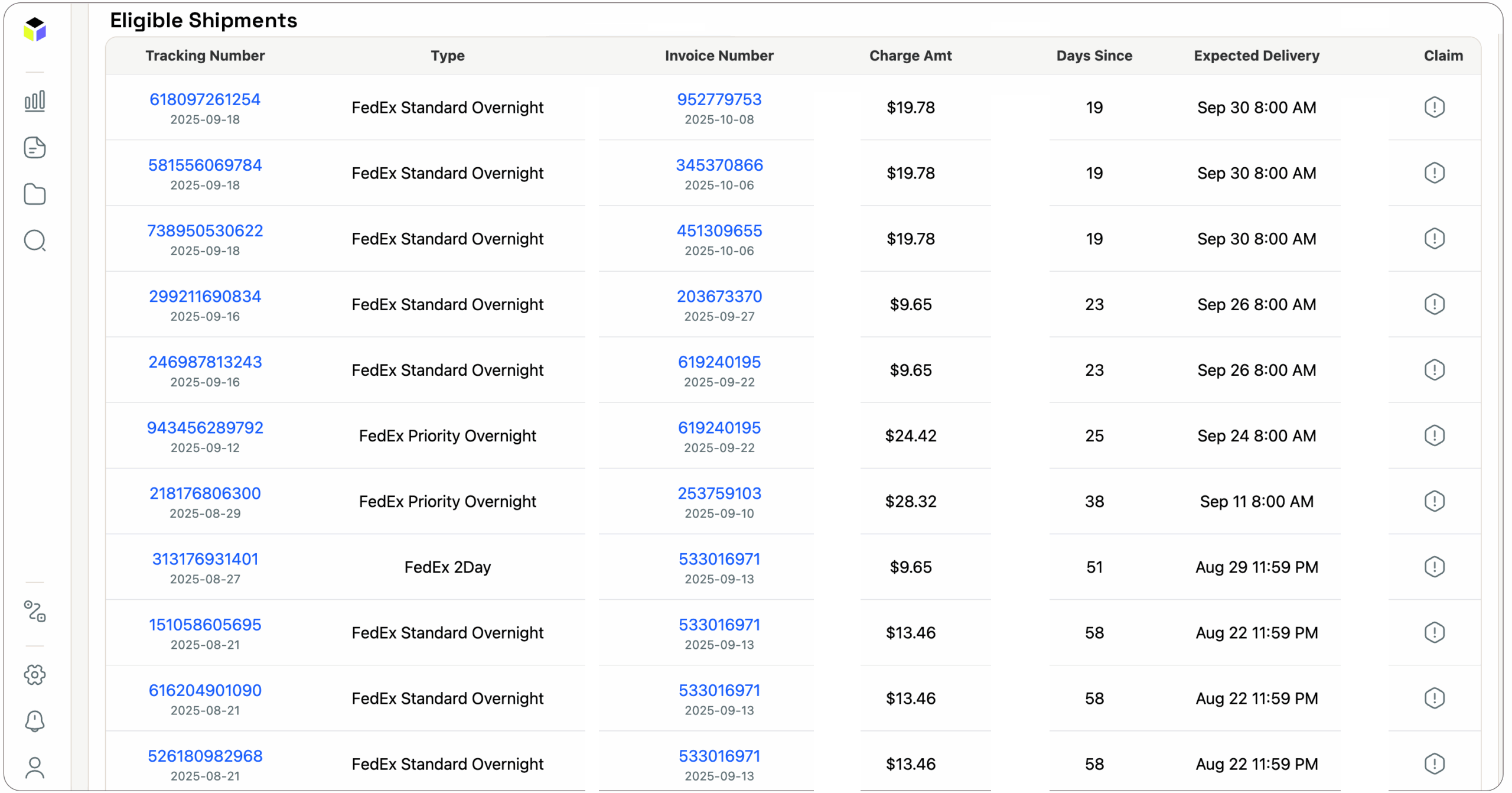Open the analytics dashboard from the sidebar
The width and height of the screenshot is (1512, 793).
[x=35, y=100]
